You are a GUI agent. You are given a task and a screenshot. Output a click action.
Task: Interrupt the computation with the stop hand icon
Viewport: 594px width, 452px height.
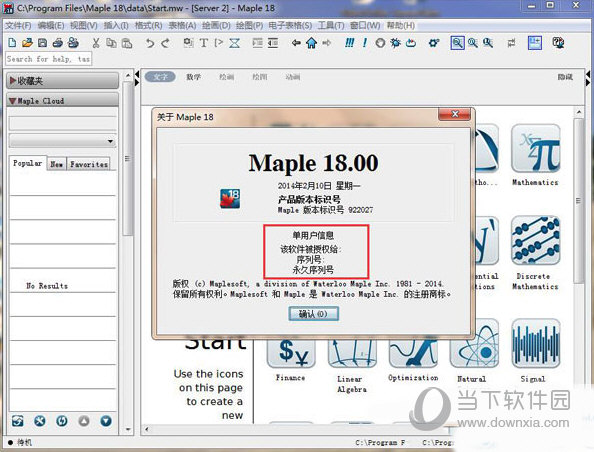click(x=380, y=43)
